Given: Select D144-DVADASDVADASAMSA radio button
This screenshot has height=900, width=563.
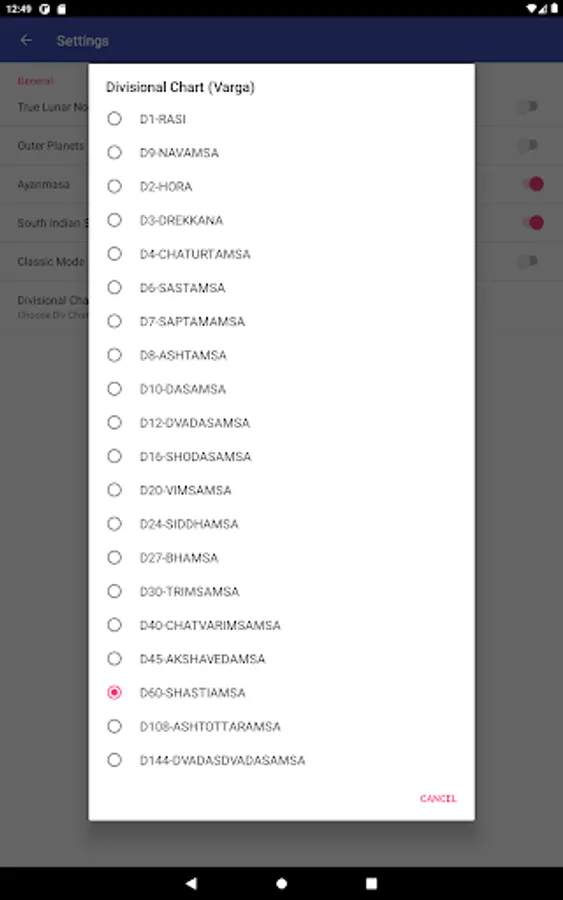Looking at the screenshot, I should 281,761.
